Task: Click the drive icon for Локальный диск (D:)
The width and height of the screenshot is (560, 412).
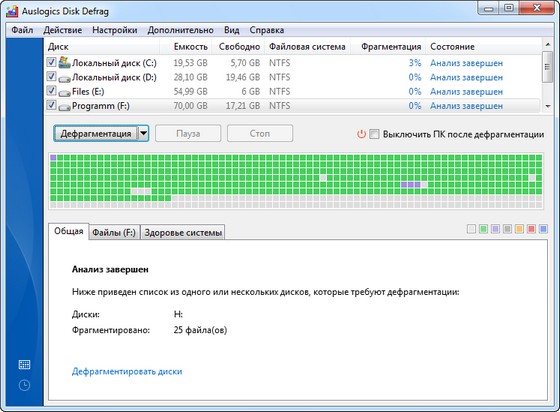Action: point(64,78)
